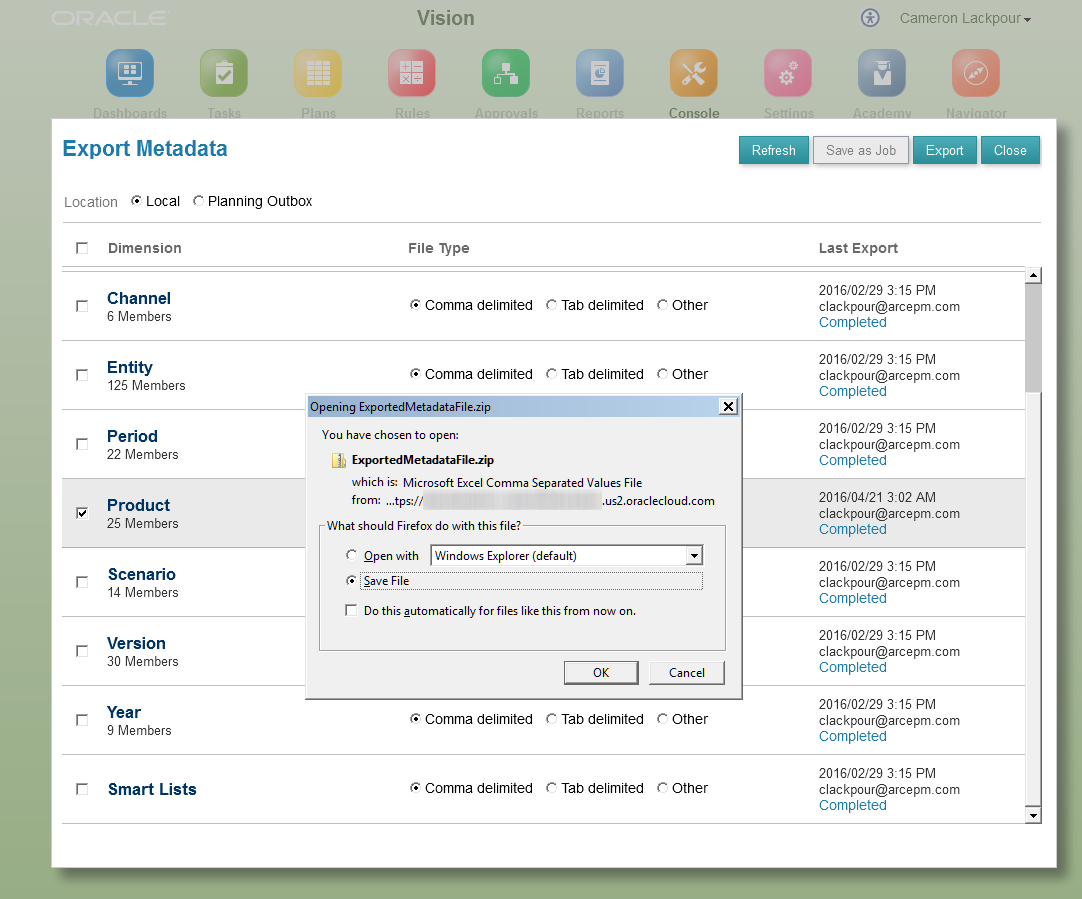Image resolution: width=1082 pixels, height=899 pixels.
Task: Check the Year dimension checkbox
Action: pos(82,720)
